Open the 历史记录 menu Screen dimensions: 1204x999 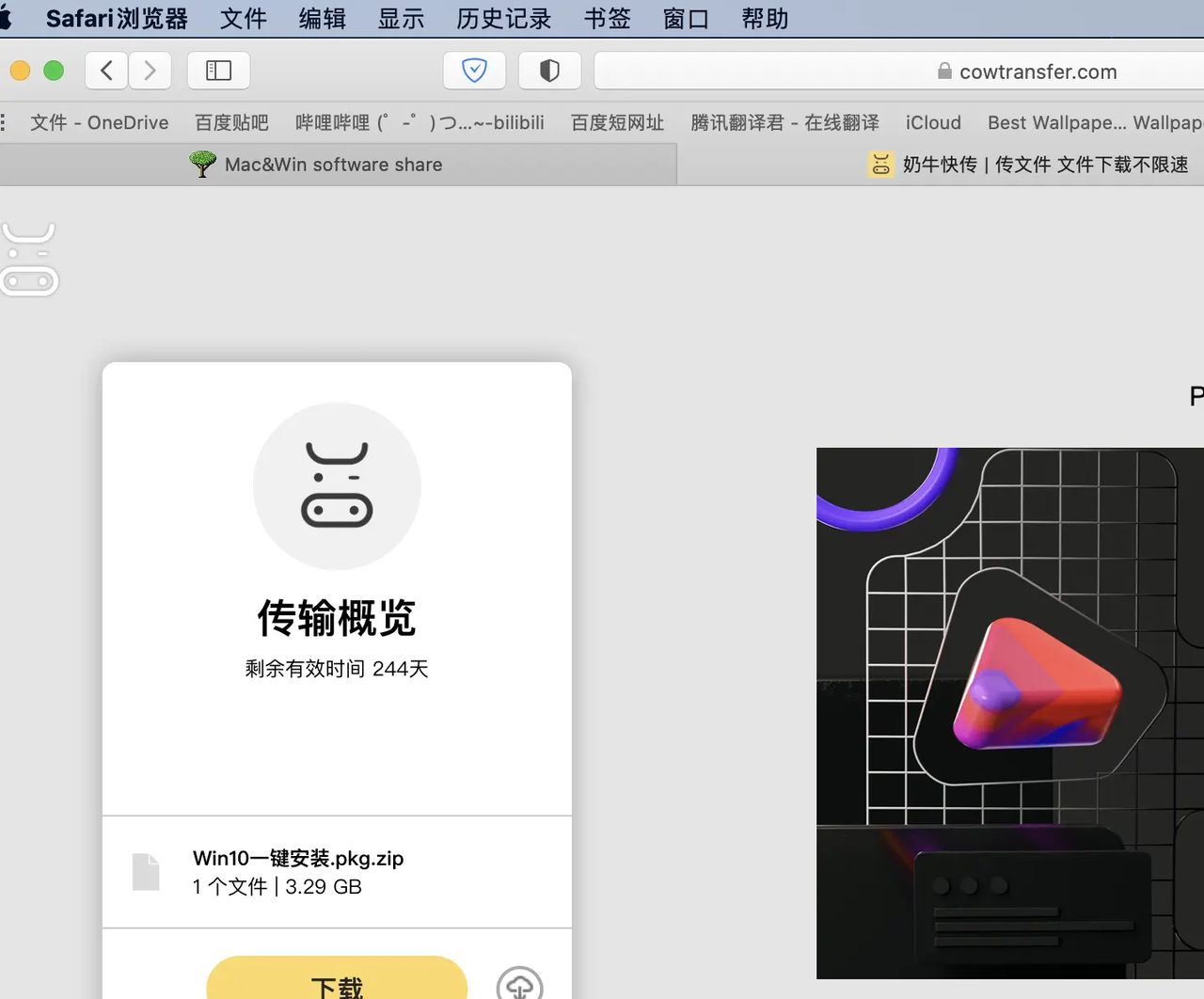(x=504, y=19)
